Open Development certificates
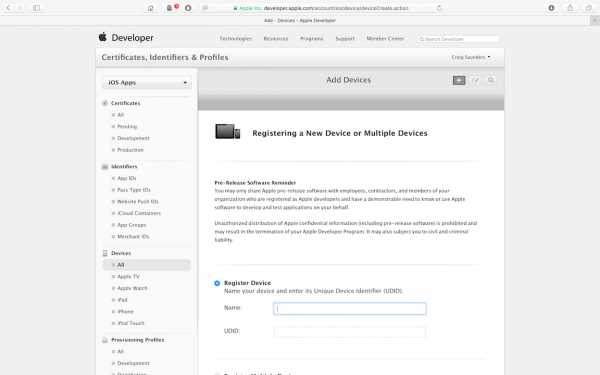Viewport: 600px width, 375px height. coord(133,138)
